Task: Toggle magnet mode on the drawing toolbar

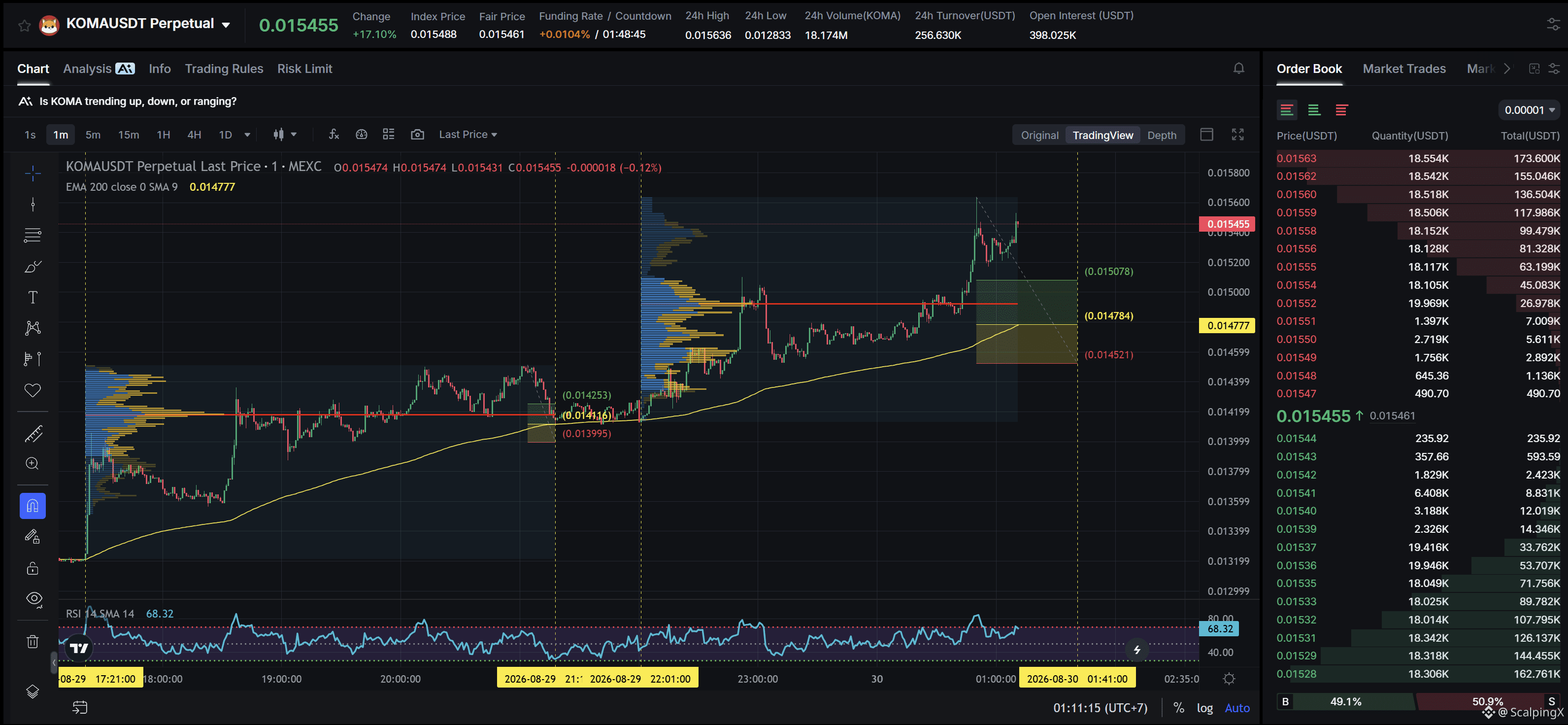Action: click(33, 506)
